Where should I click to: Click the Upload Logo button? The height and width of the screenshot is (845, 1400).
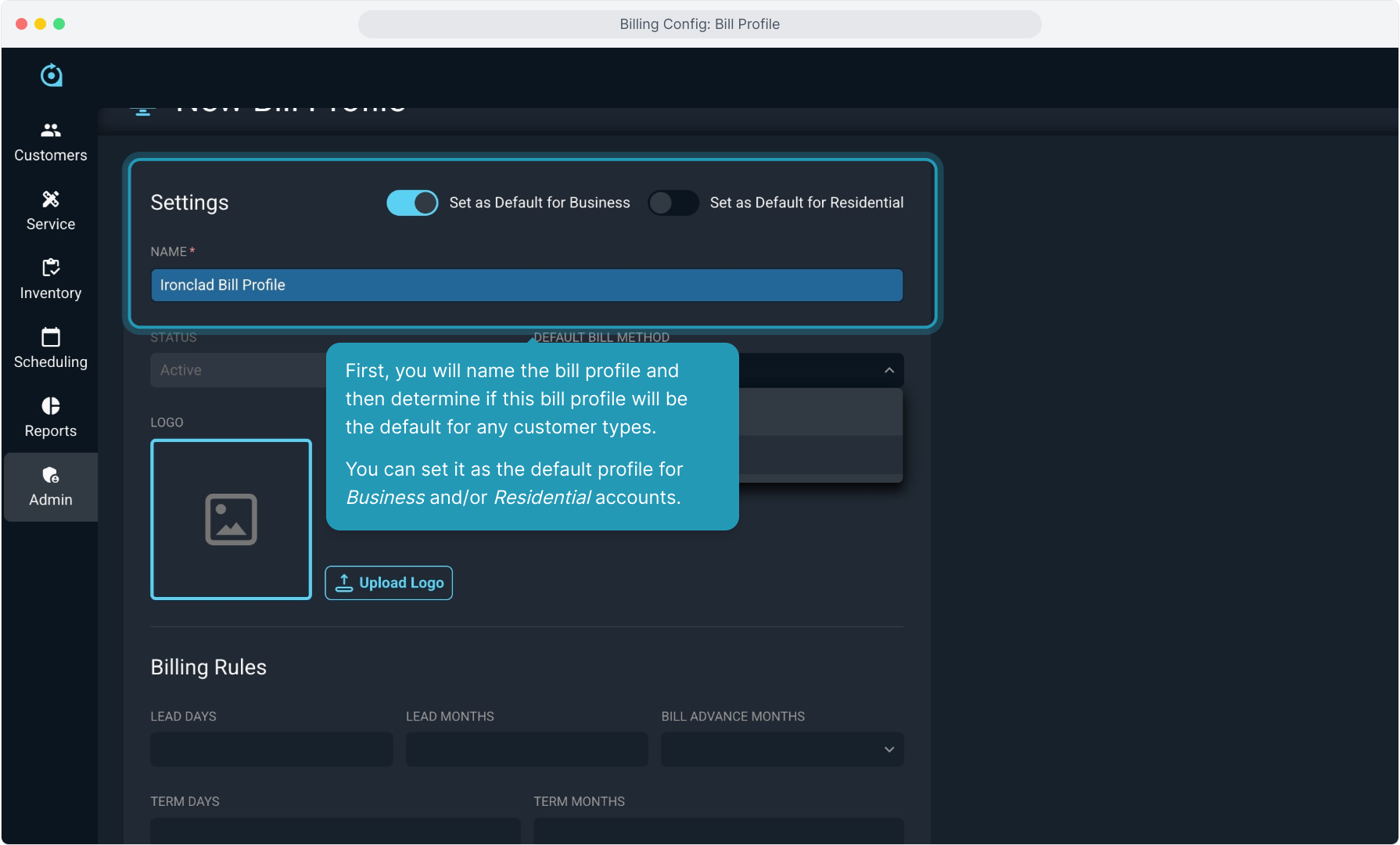point(389,583)
